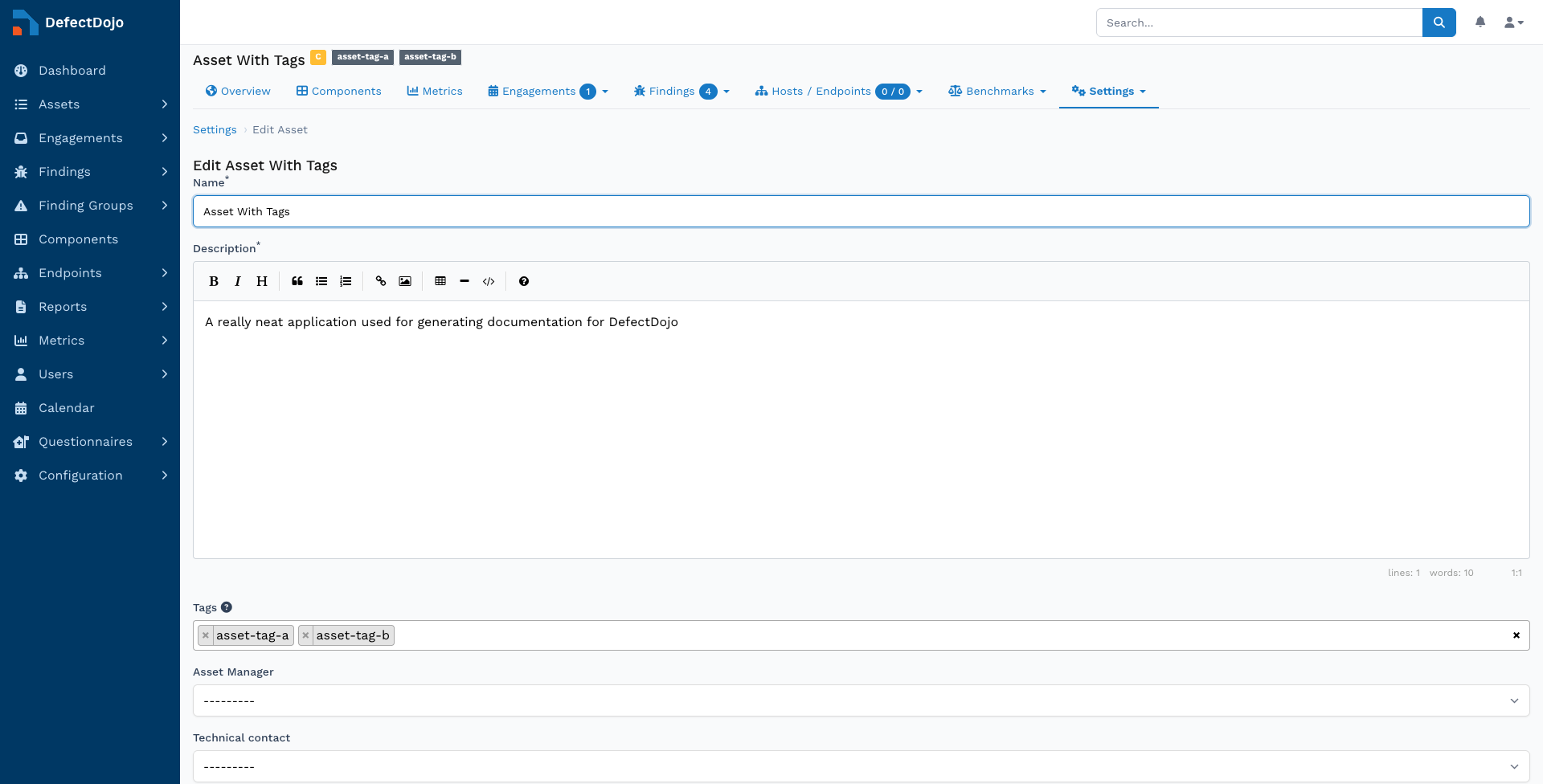Clear all tags with the x
Screen dimensions: 1543x784
(x=1516, y=635)
